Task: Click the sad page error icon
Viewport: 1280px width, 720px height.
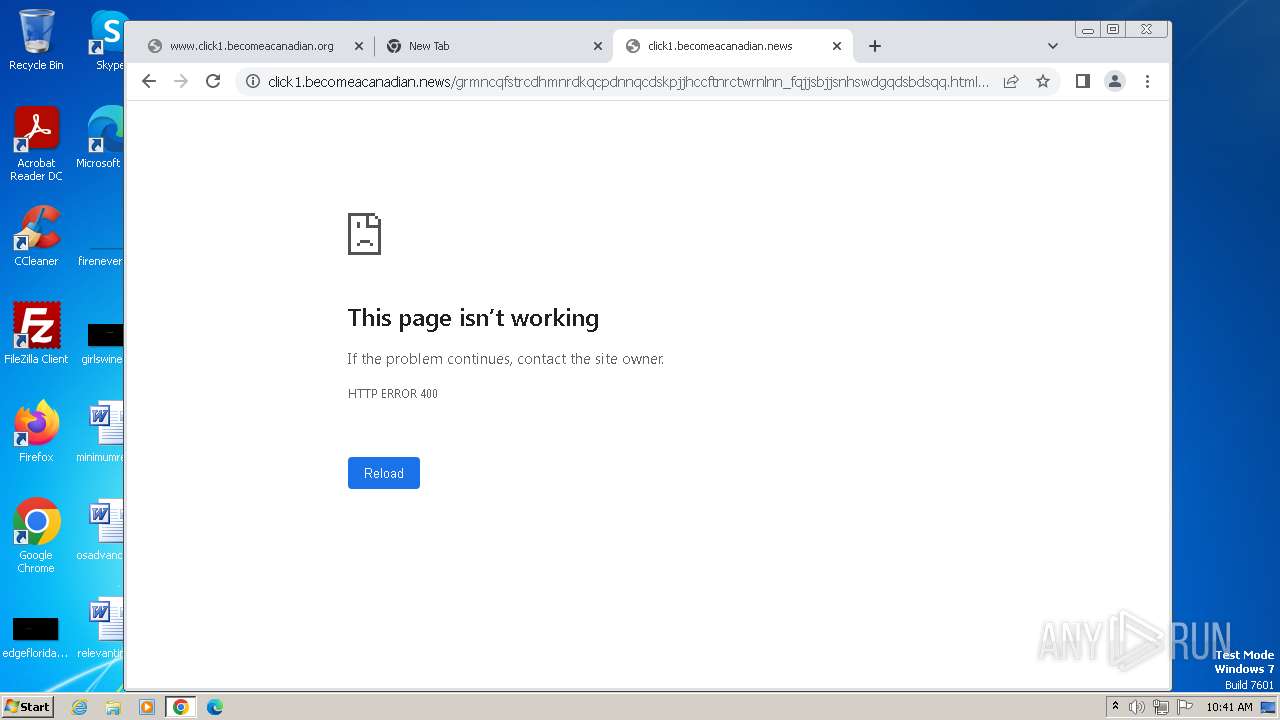Action: [x=364, y=234]
